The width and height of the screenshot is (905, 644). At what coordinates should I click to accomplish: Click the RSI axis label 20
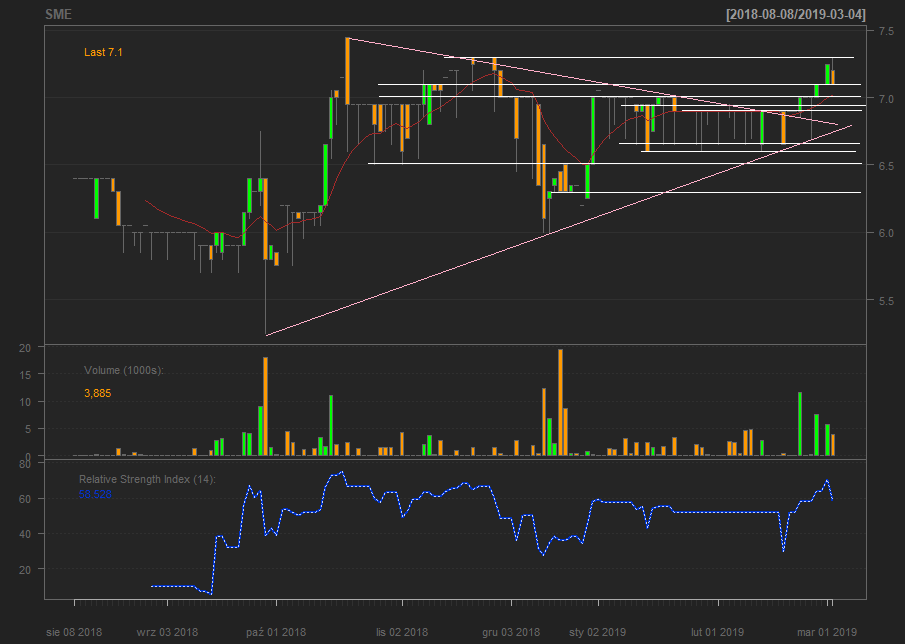(25, 569)
